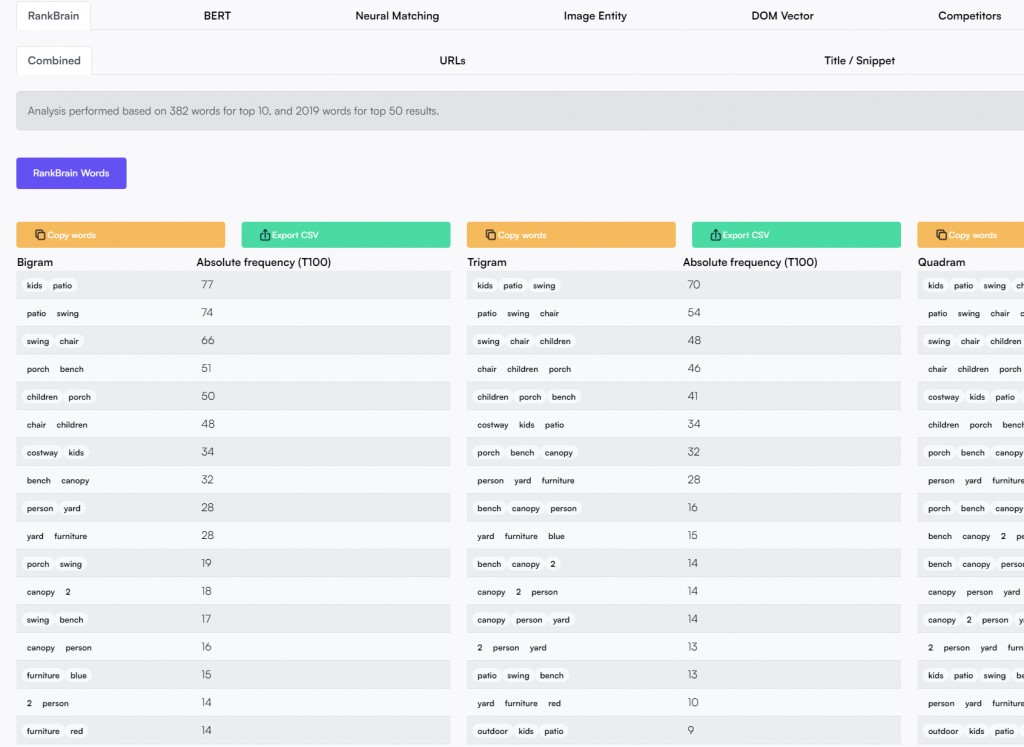Open the Title / Snippet sub-tab
Screen dimensions: 1024x747
(x=859, y=61)
